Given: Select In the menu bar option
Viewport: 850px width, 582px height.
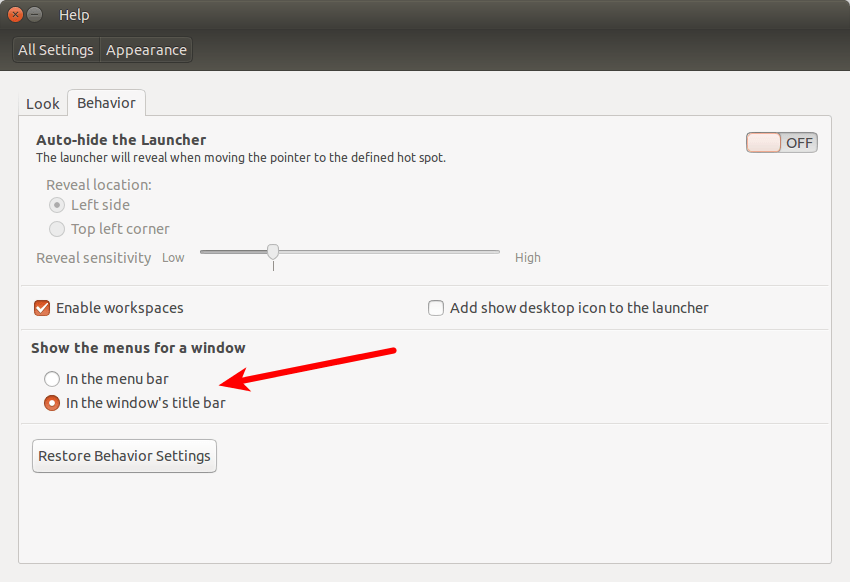Looking at the screenshot, I should (52, 379).
